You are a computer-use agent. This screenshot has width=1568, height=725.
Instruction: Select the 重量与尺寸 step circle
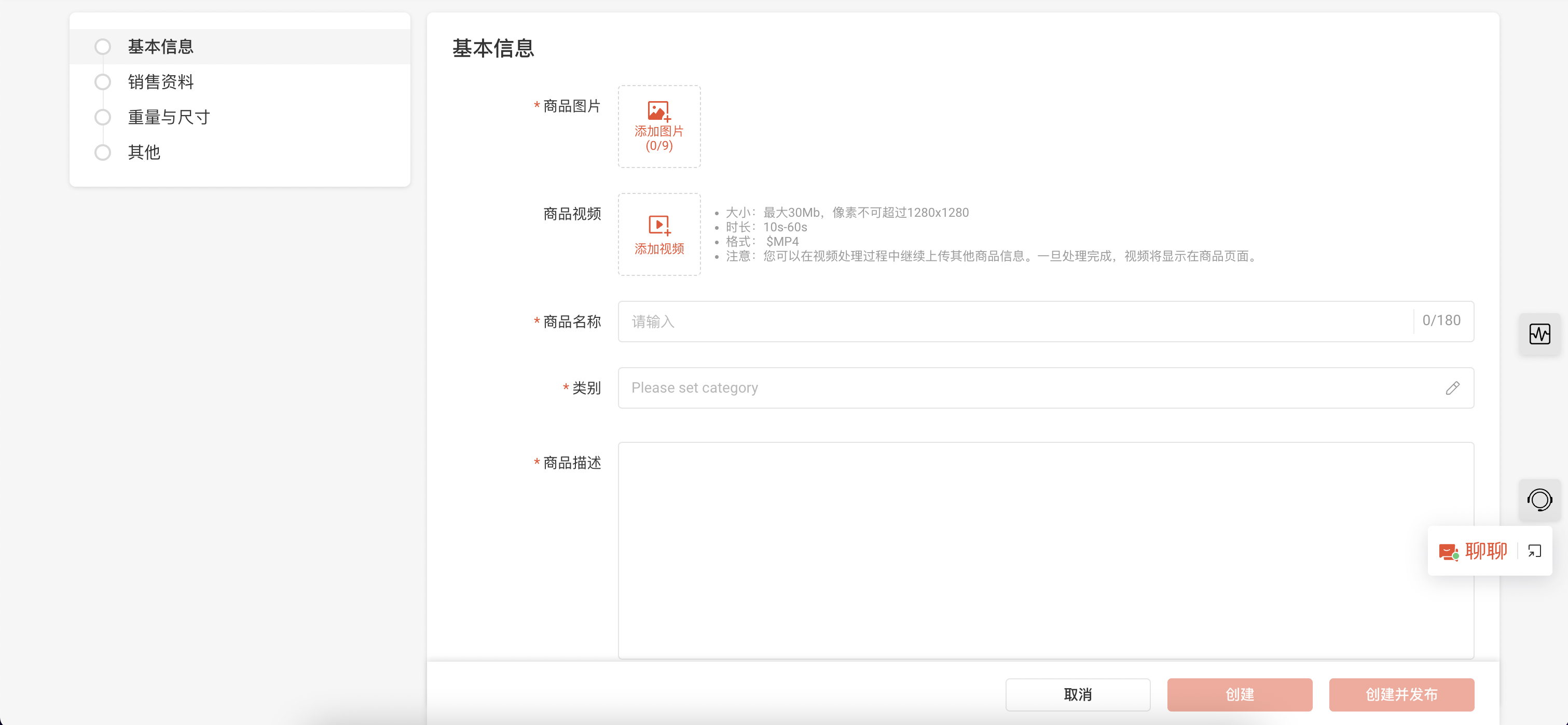pos(103,117)
